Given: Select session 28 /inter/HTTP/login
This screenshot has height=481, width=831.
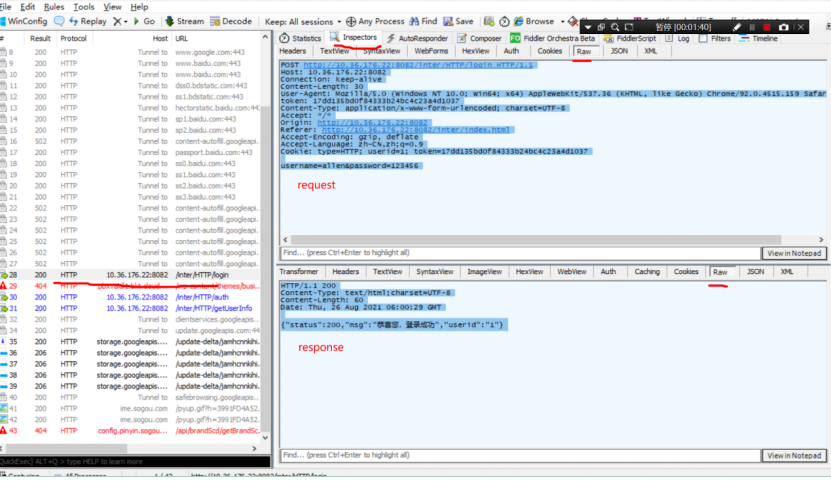Looking at the screenshot, I should click(x=130, y=275).
